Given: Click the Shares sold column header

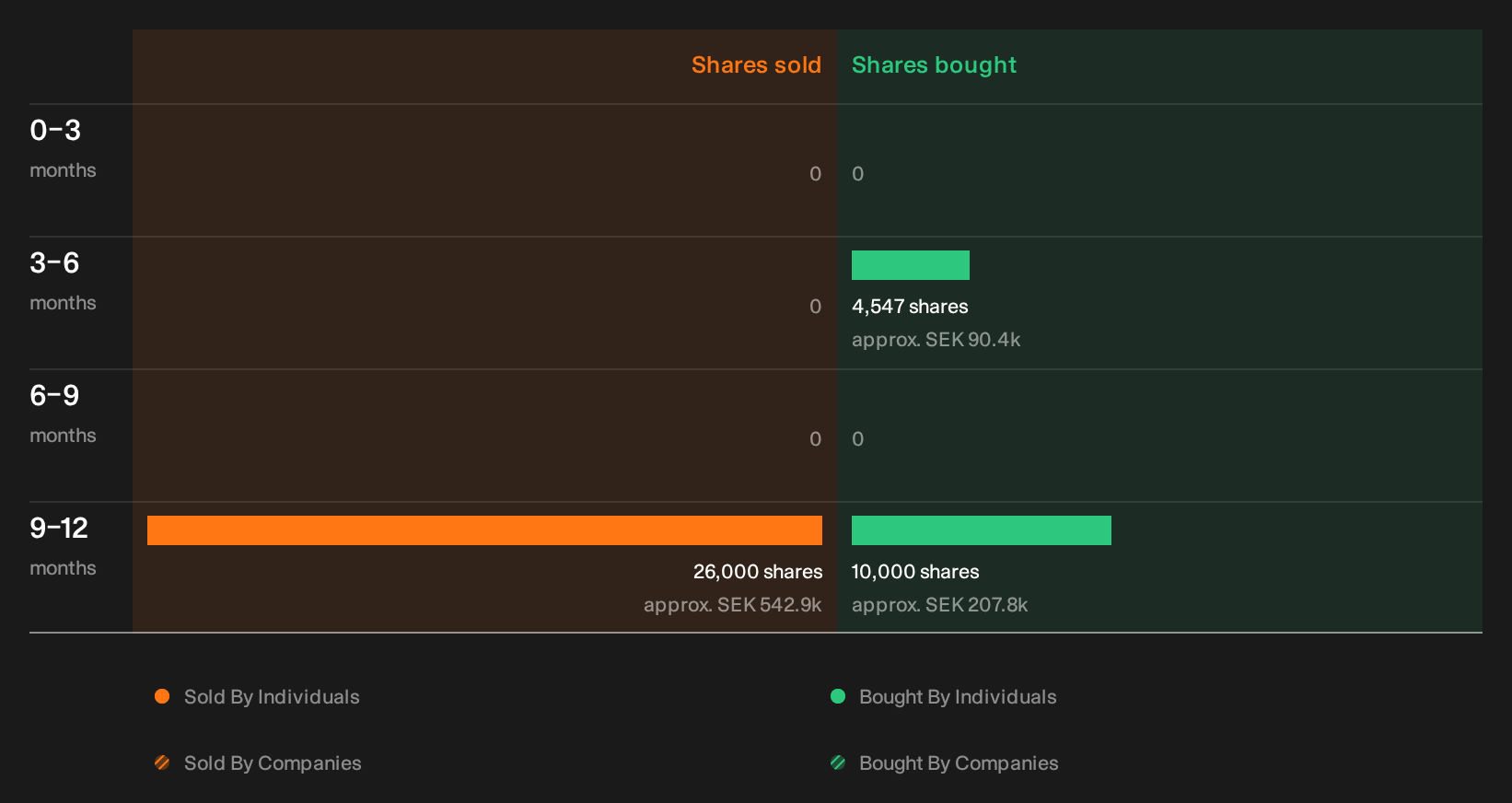Looking at the screenshot, I should 756,64.
